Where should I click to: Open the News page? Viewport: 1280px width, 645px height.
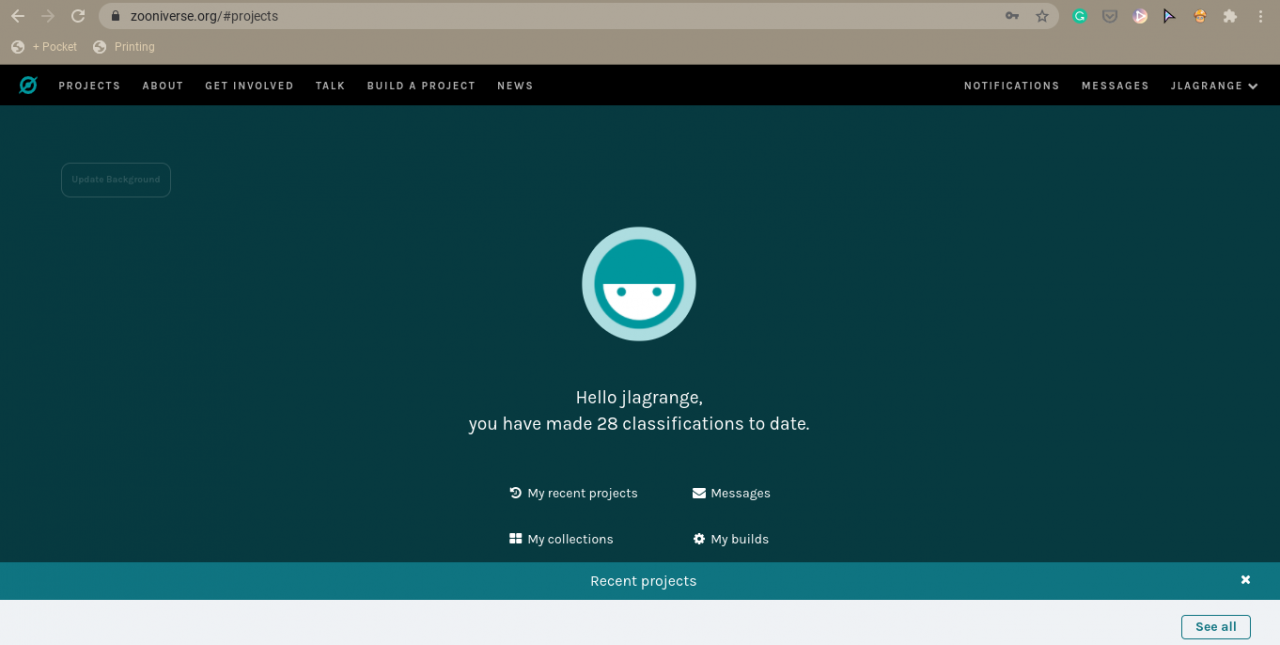(x=515, y=86)
